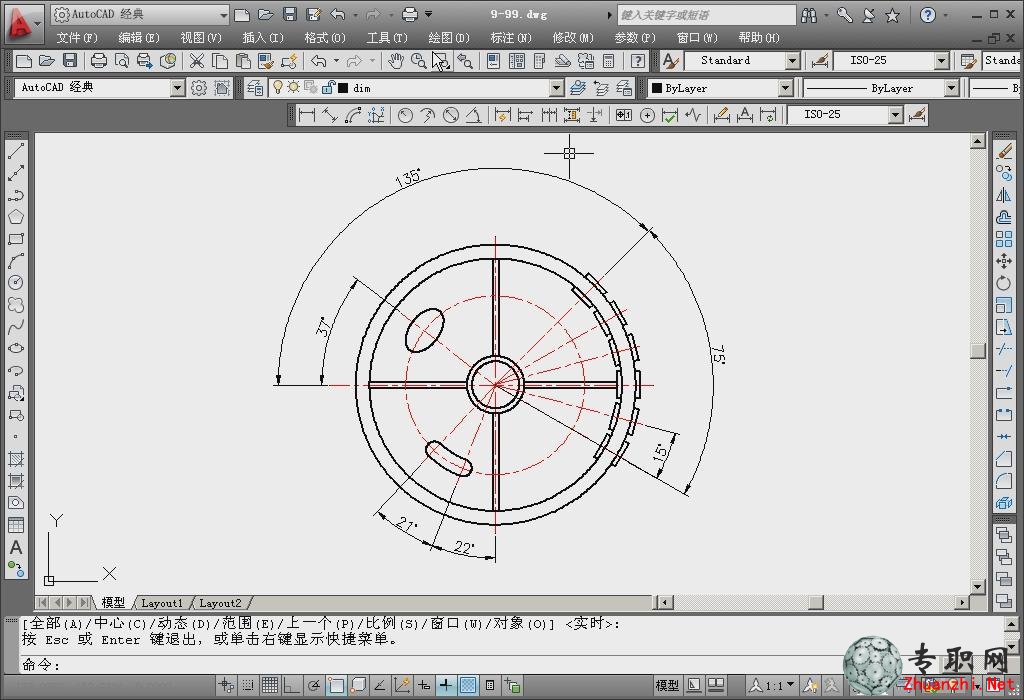Open the 标注(N) menu
Screen dimensions: 1024x700
511,38
